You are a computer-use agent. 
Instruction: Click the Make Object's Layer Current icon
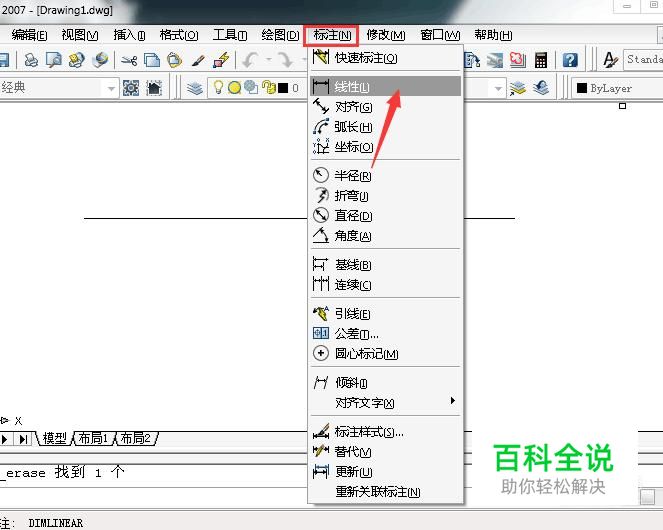(518, 88)
